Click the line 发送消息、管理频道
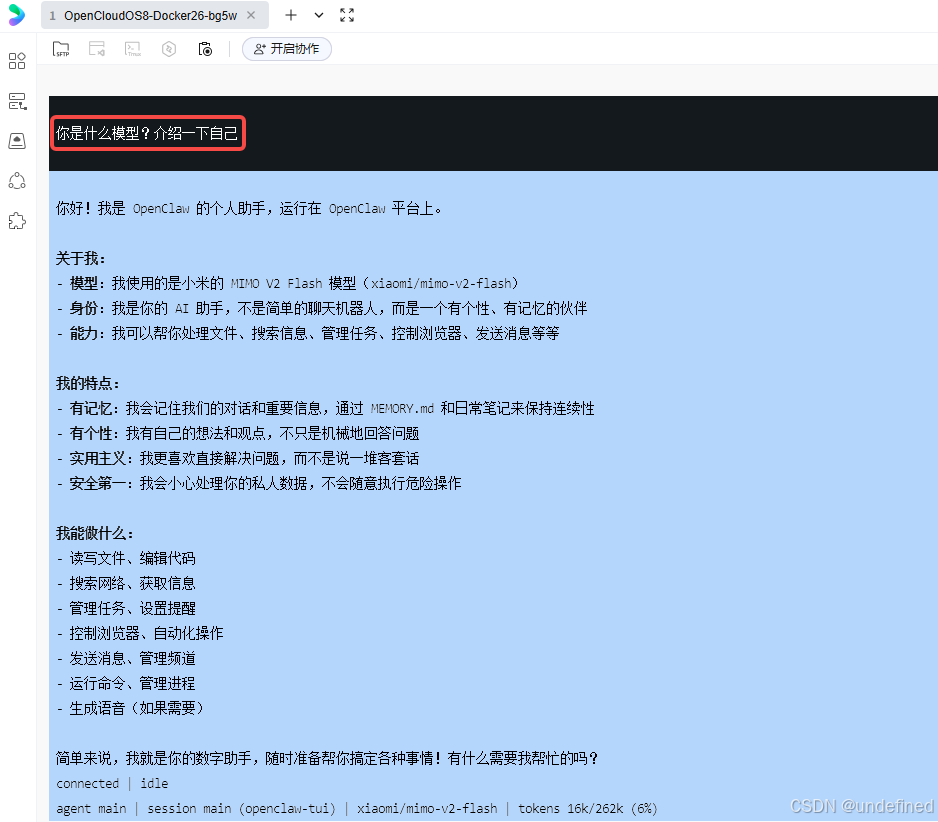Screen dimensions: 938x822 click(x=126, y=659)
